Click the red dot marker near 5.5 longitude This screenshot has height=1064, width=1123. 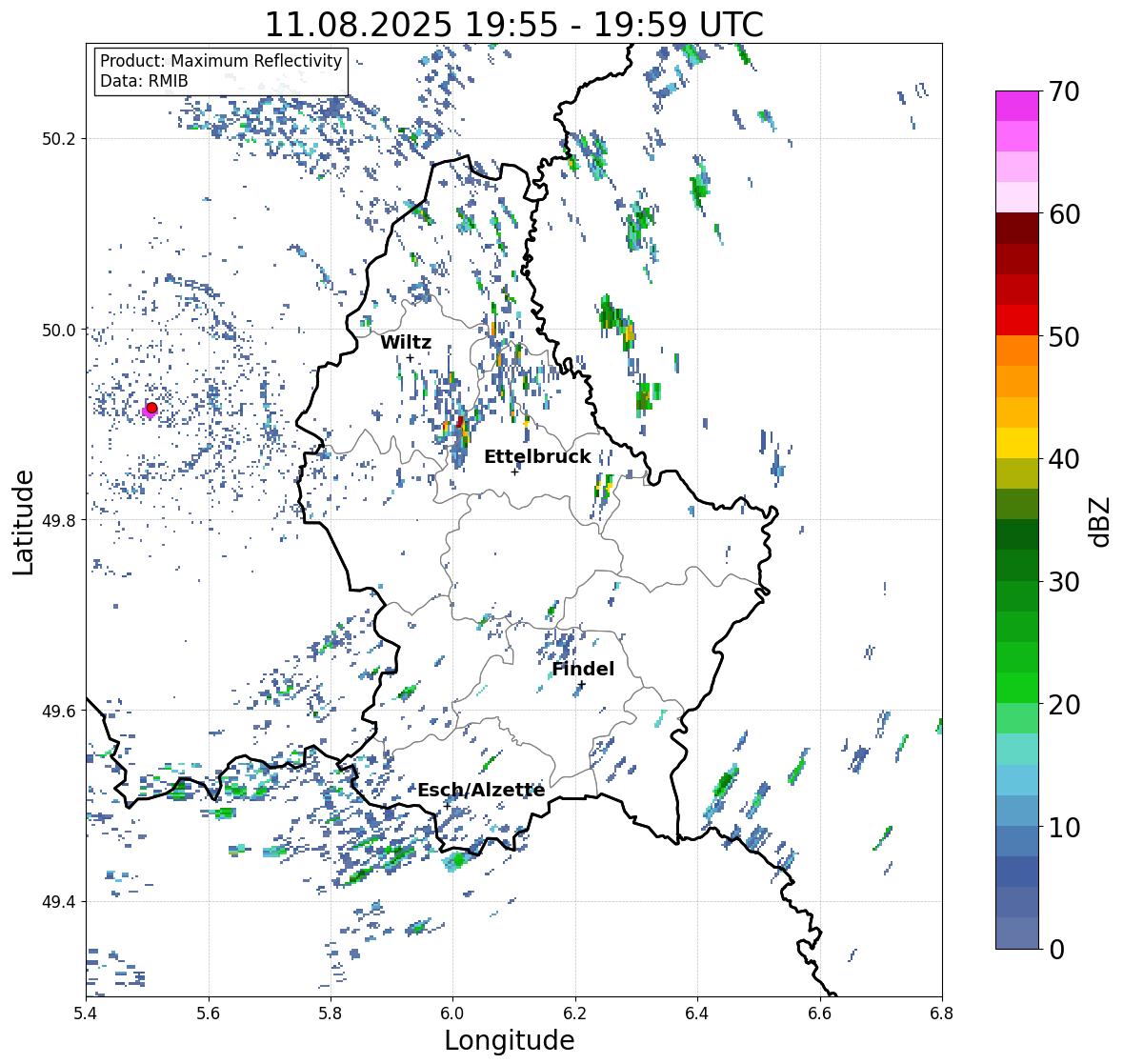(151, 408)
